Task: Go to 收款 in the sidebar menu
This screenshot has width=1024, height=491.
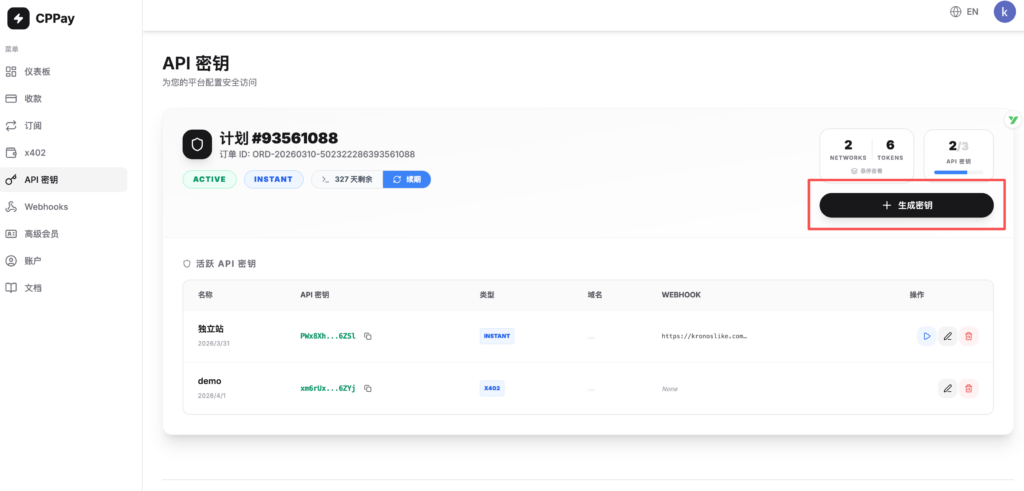Action: 33,99
